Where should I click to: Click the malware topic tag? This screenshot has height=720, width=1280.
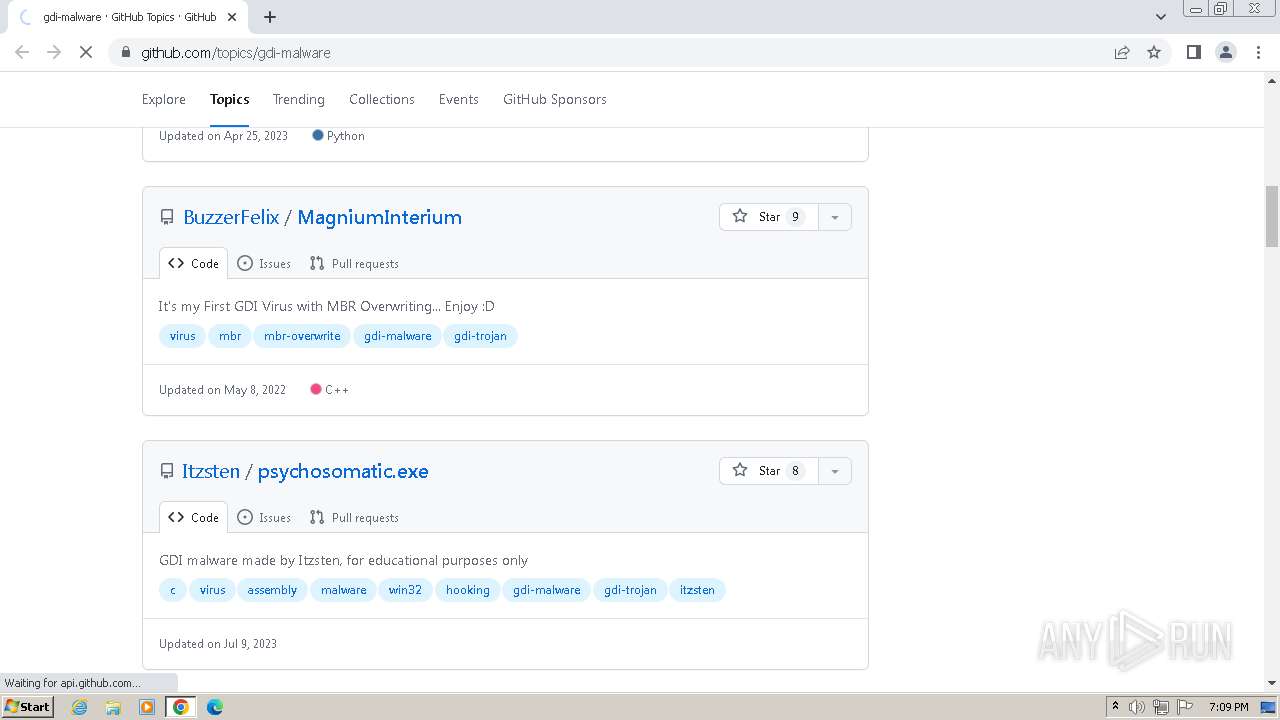click(343, 590)
